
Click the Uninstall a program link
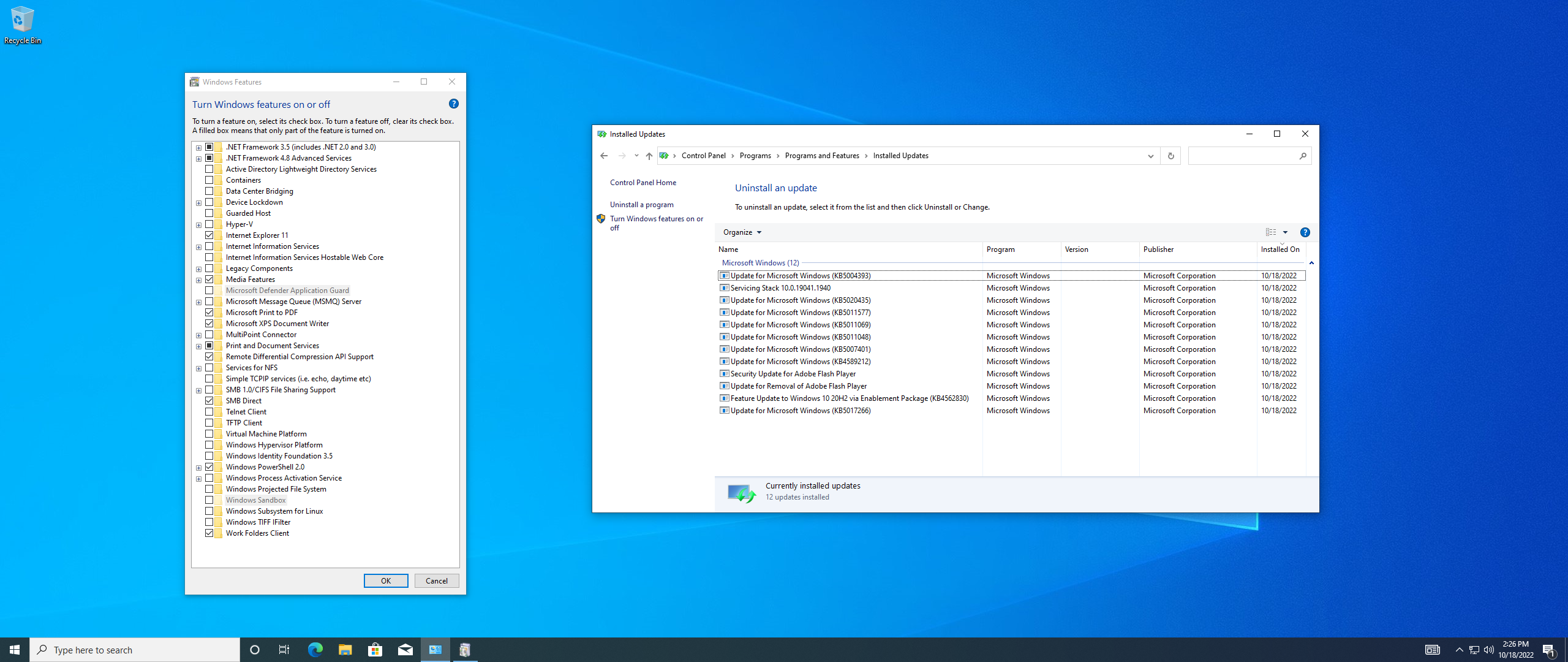[641, 205]
